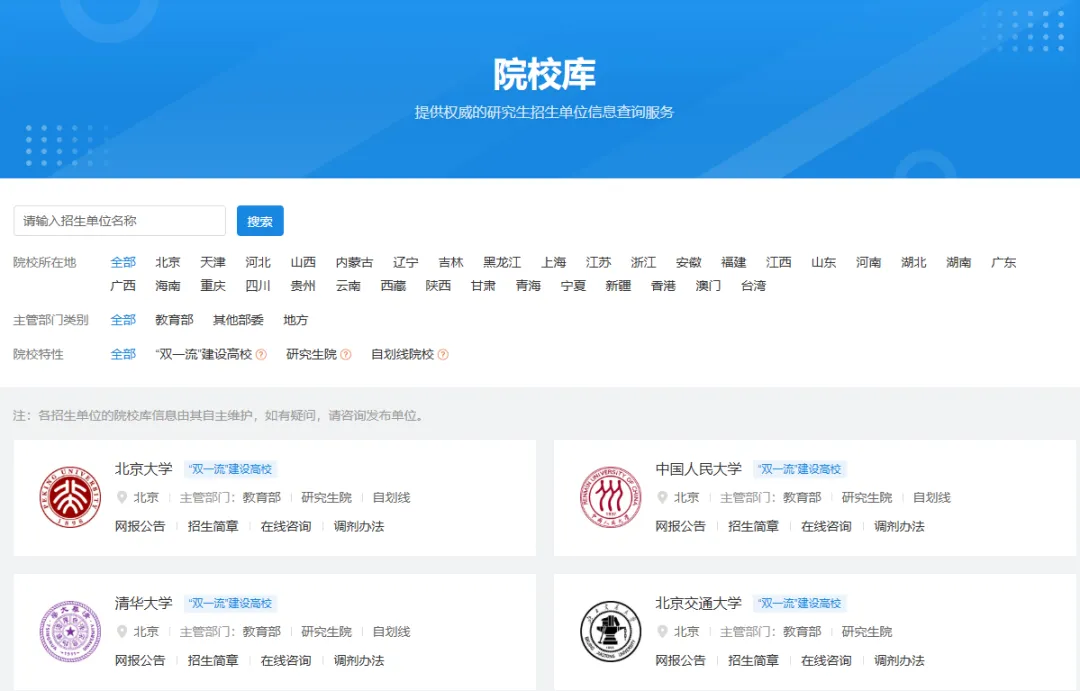1080x691 pixels.
Task: Filter by location 天津
Action: click(213, 262)
